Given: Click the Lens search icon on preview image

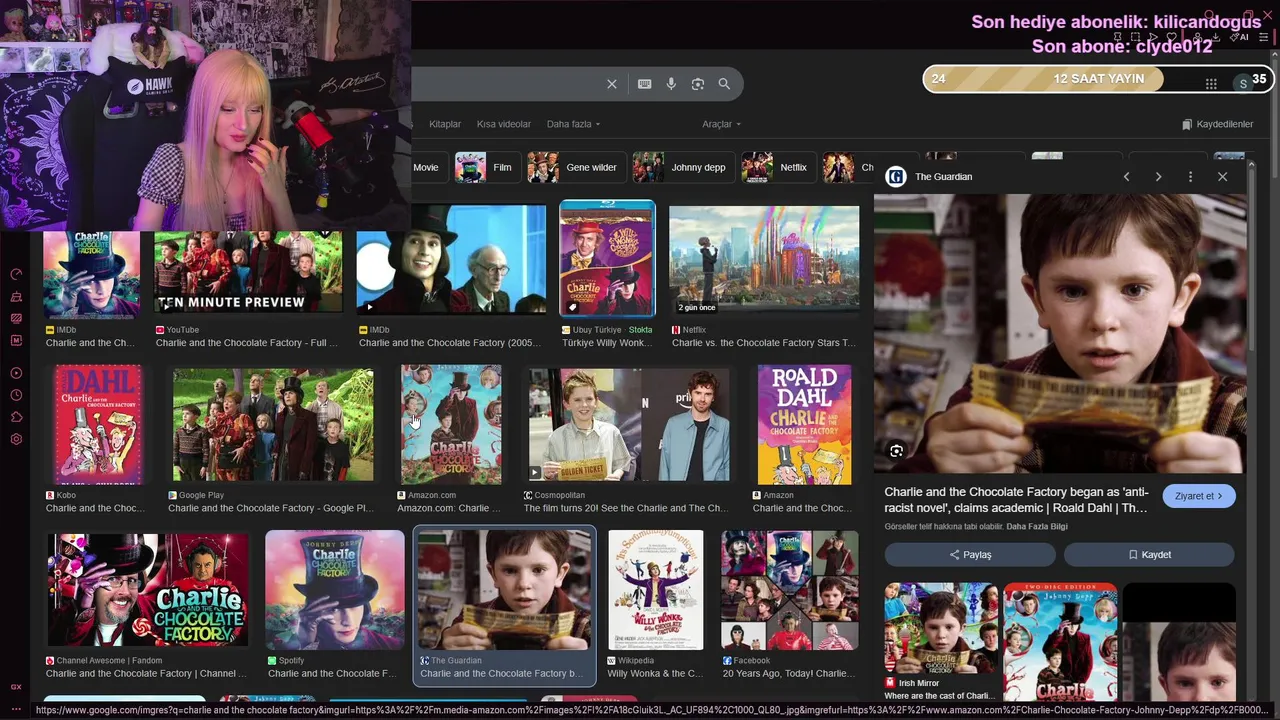Looking at the screenshot, I should click(896, 451).
